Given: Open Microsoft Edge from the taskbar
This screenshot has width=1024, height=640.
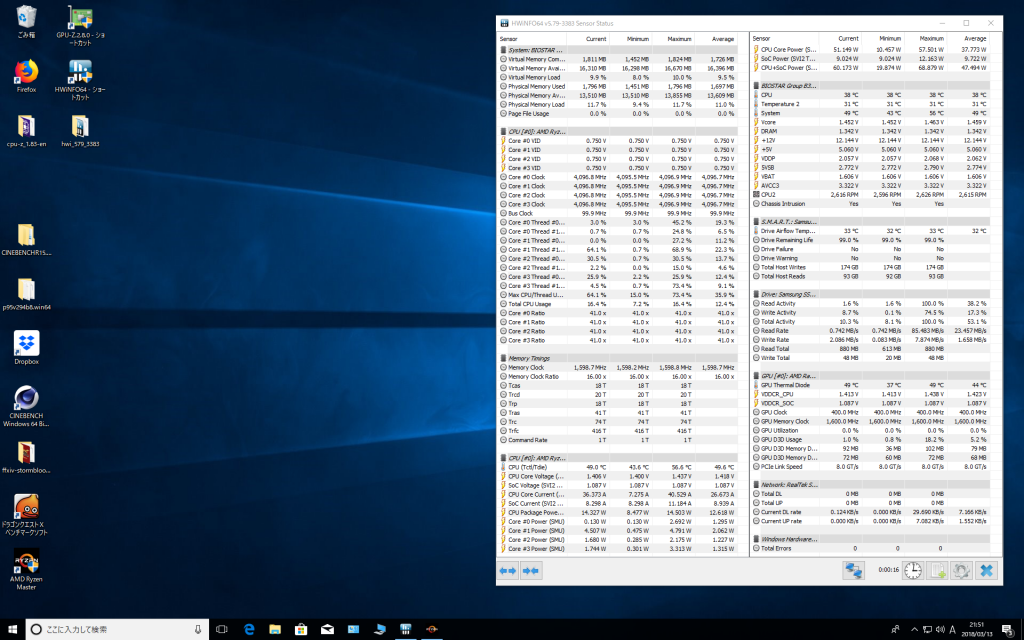Looking at the screenshot, I should [x=251, y=629].
